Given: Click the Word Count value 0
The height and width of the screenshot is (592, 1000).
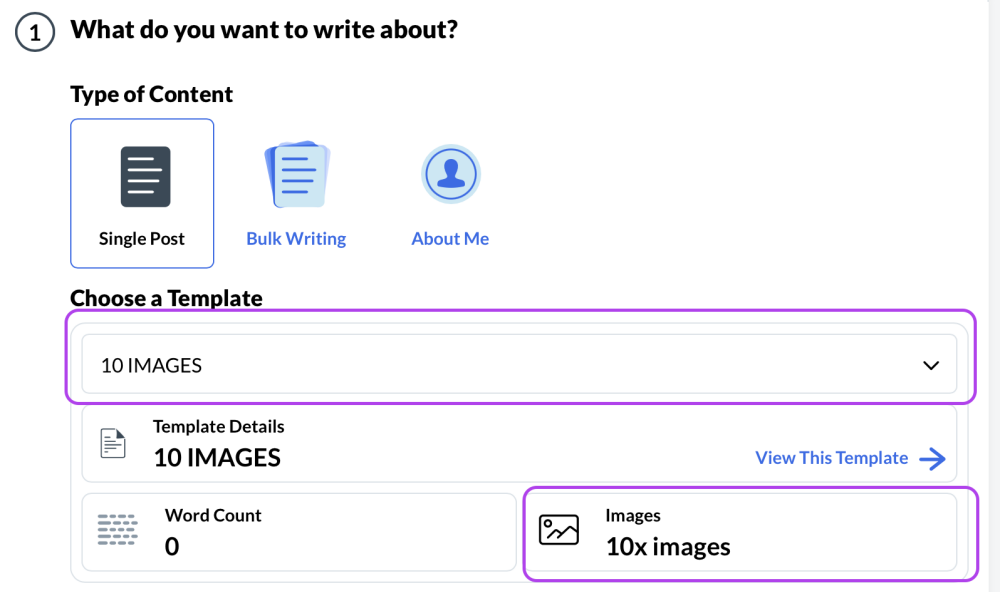Looking at the screenshot, I should coord(172,546).
